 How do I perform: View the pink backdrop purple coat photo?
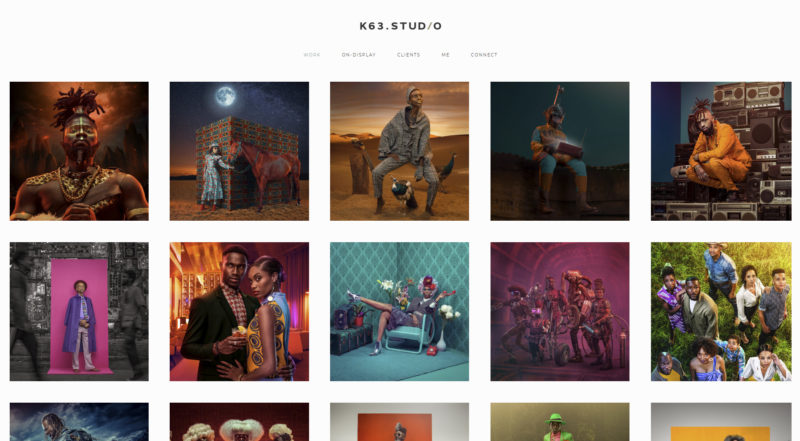coord(79,311)
